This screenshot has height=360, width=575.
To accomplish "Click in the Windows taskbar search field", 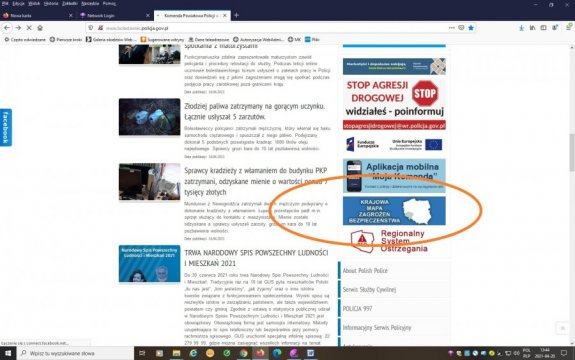I will [75, 353].
